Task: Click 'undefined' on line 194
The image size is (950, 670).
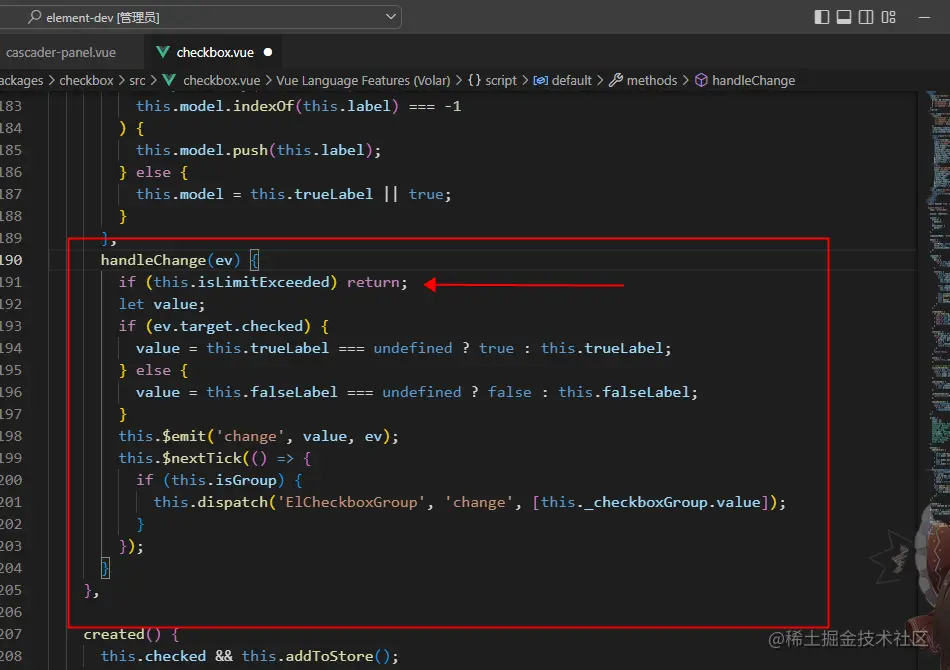Action: pyautogui.click(x=413, y=348)
